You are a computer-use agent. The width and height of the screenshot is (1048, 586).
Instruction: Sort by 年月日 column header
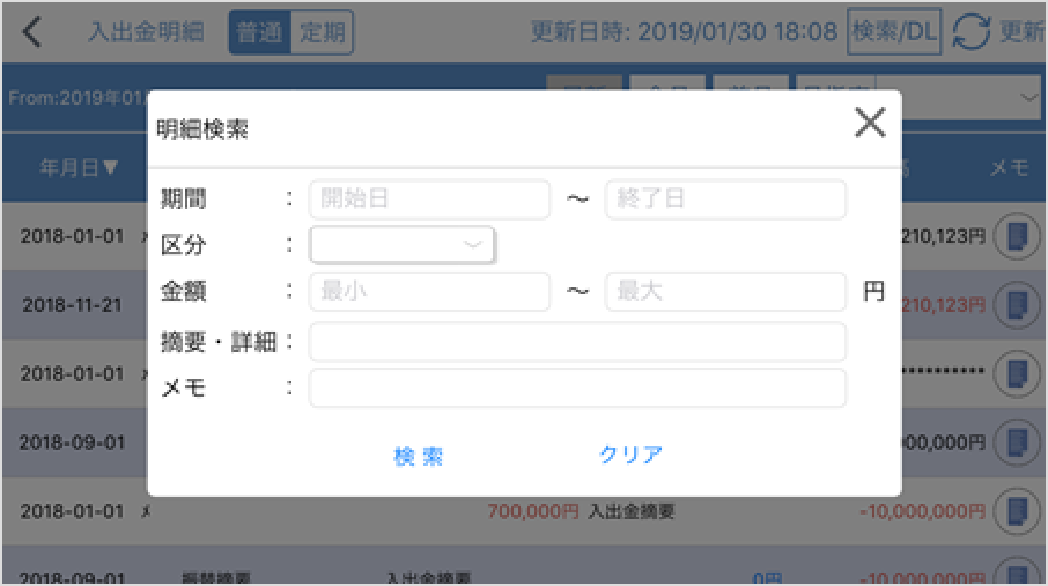(78, 168)
